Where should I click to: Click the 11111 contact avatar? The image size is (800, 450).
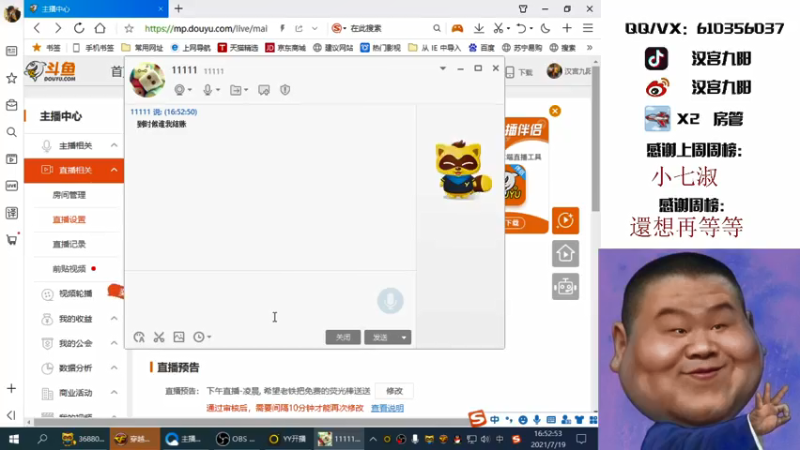pos(147,80)
